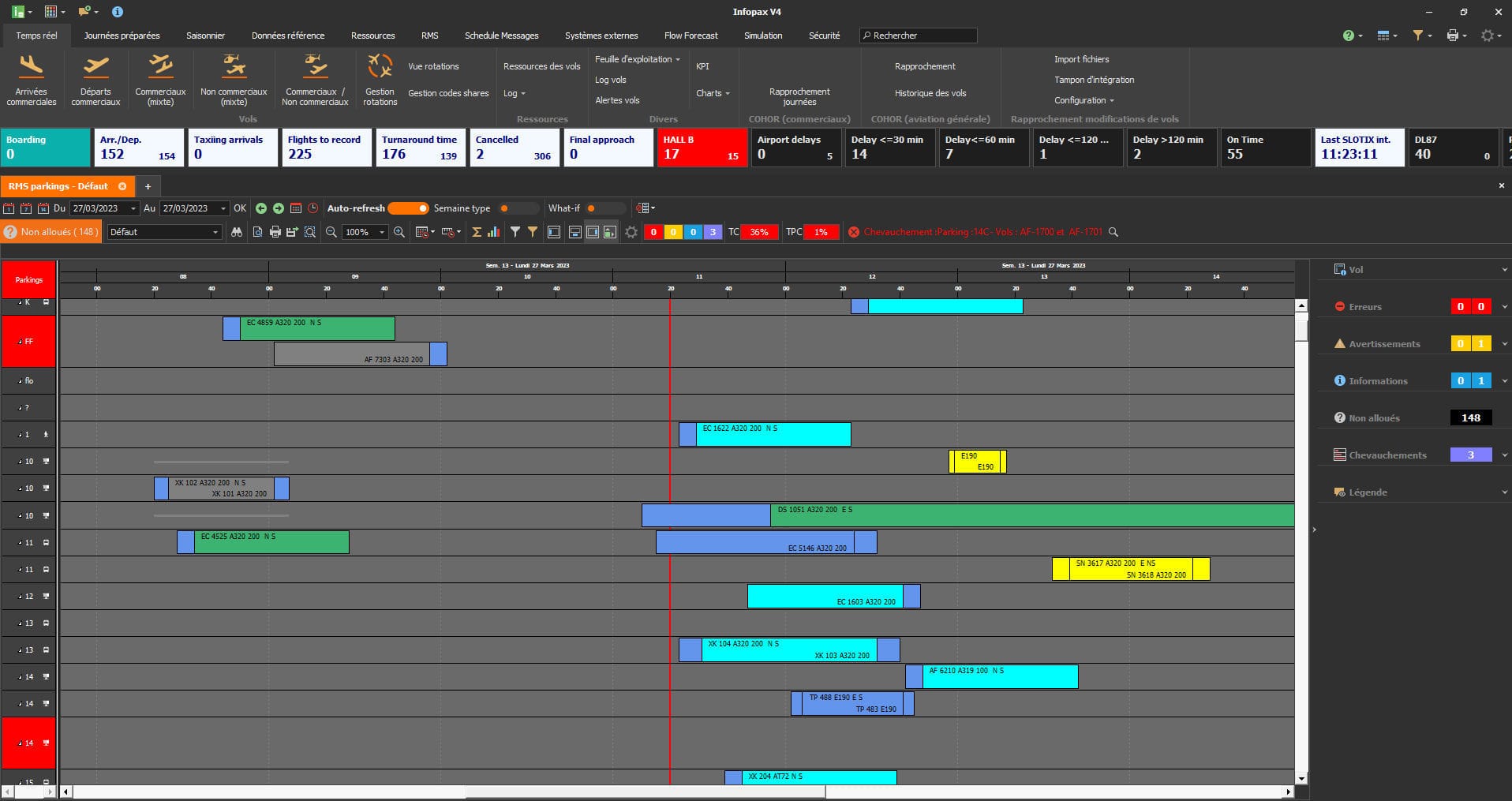
Task: Open the toolbar settings gear icon
Action: click(631, 232)
